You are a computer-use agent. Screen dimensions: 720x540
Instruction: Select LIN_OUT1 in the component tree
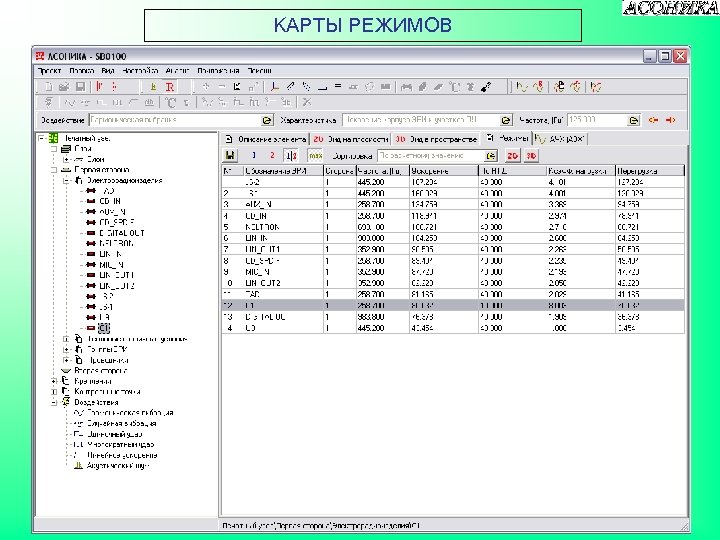point(117,275)
